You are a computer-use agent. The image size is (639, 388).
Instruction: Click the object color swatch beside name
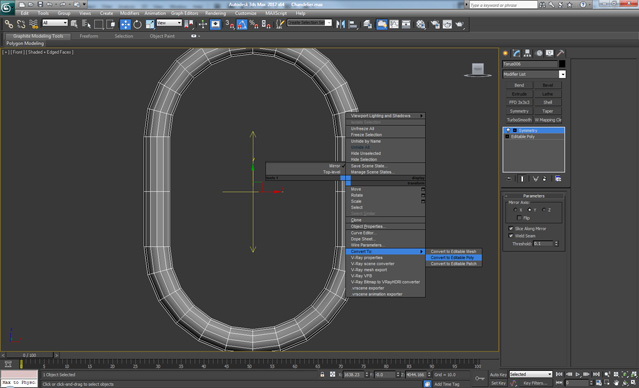[562, 64]
